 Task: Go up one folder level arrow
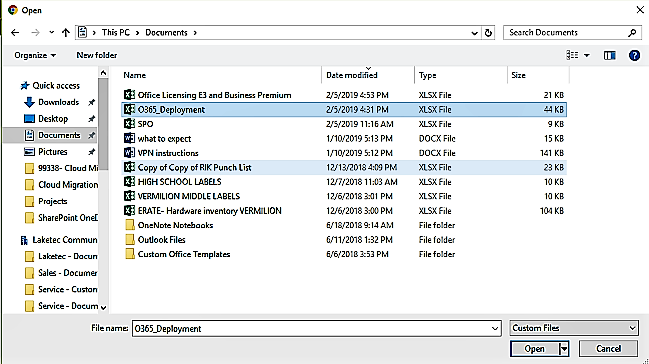tap(65, 32)
